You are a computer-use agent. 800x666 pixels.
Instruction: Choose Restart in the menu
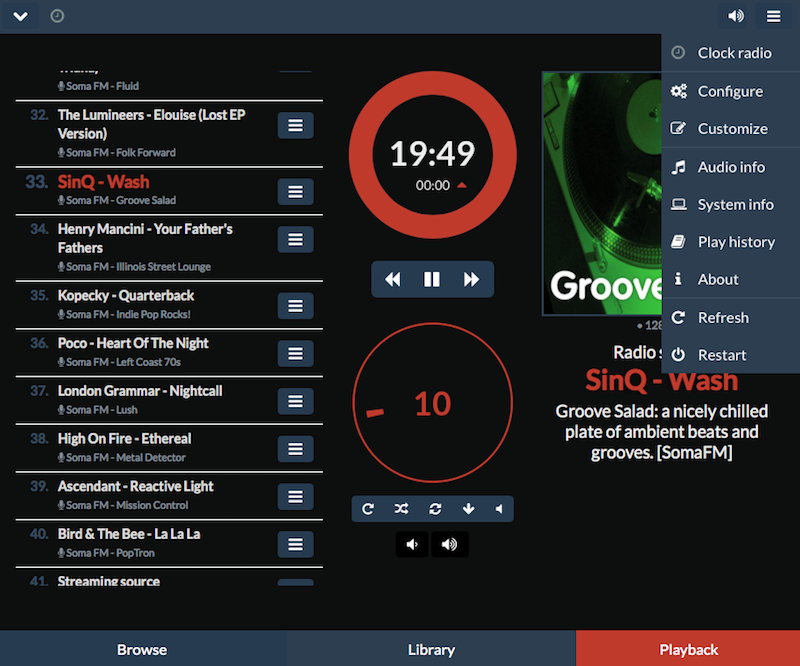[731, 355]
